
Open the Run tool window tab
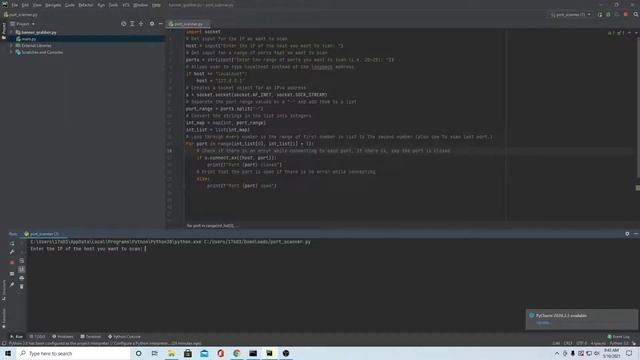click(x=17, y=337)
